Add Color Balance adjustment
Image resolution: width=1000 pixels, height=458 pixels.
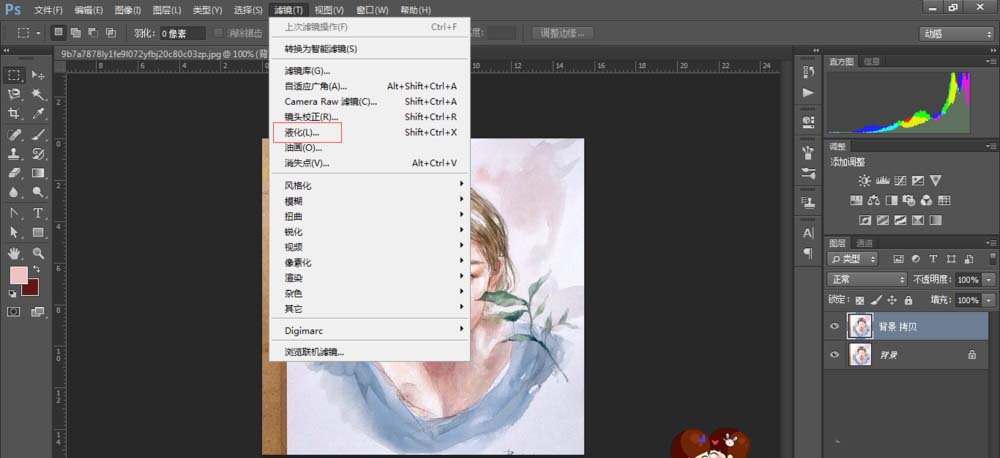point(874,200)
